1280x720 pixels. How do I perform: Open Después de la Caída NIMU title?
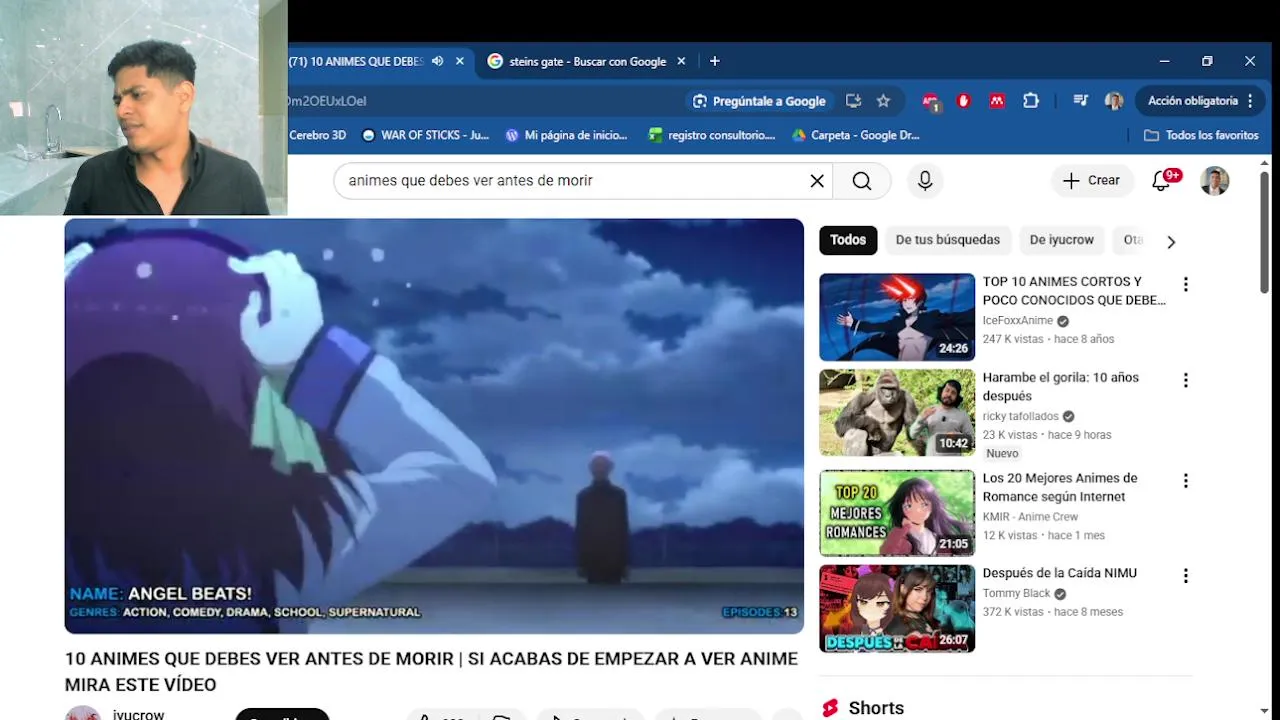click(x=1060, y=573)
